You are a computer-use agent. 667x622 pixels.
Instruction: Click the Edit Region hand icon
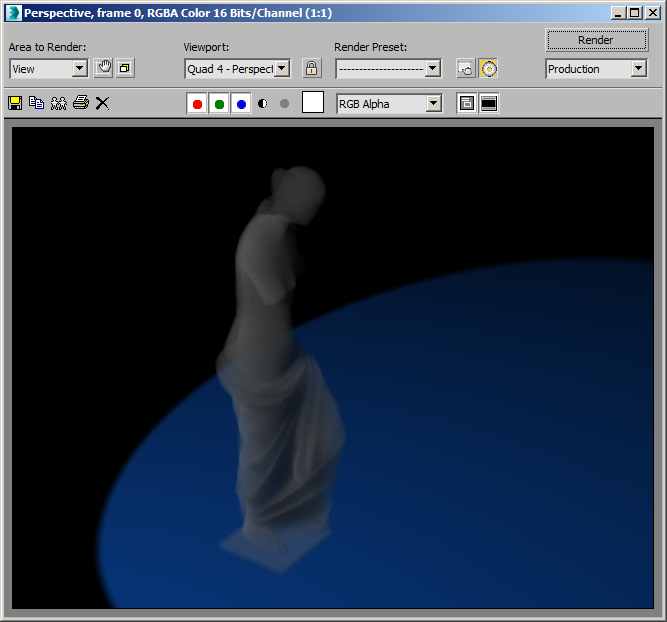click(103, 68)
